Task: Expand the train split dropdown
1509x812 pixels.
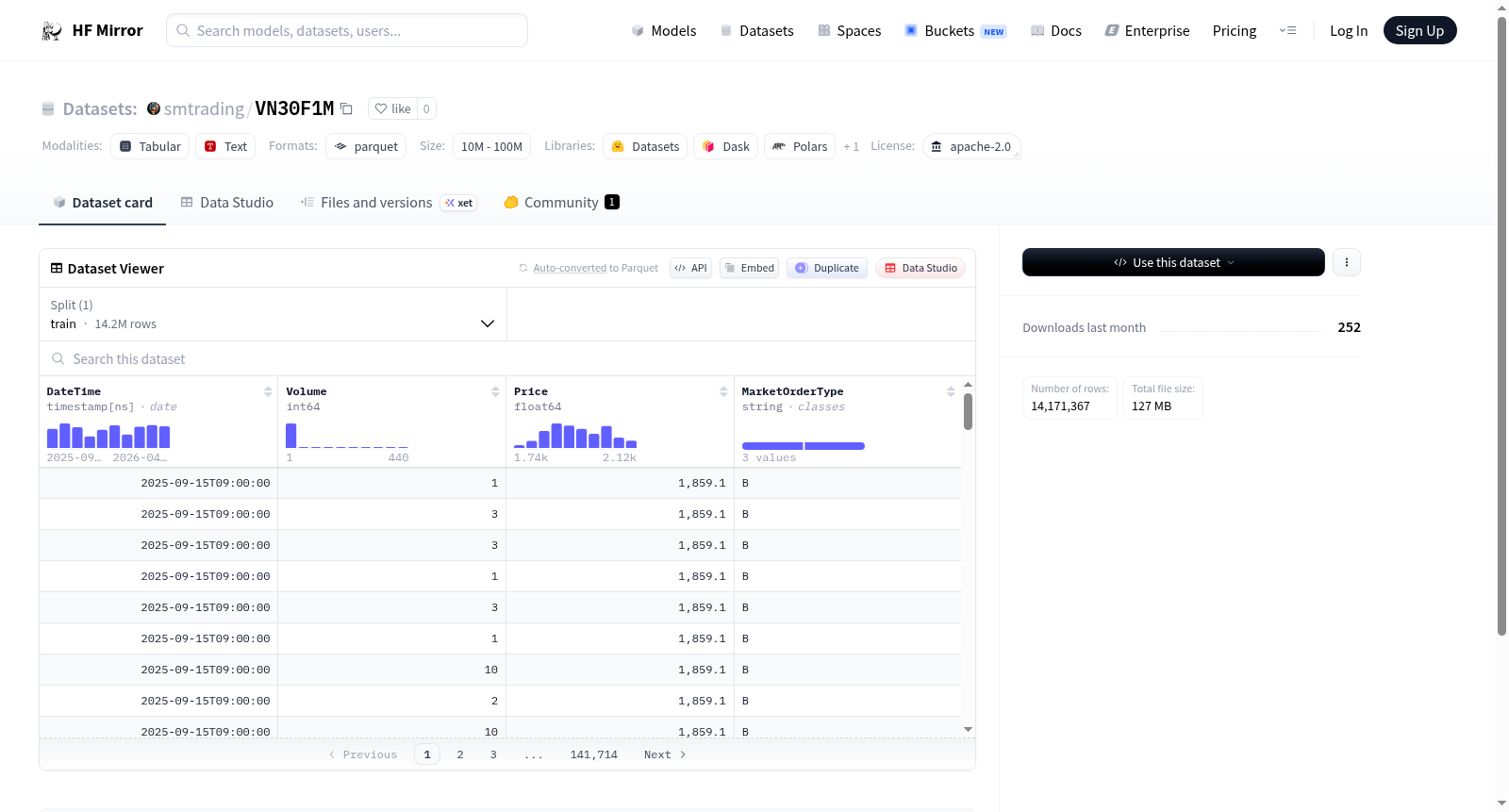Action: click(274, 314)
